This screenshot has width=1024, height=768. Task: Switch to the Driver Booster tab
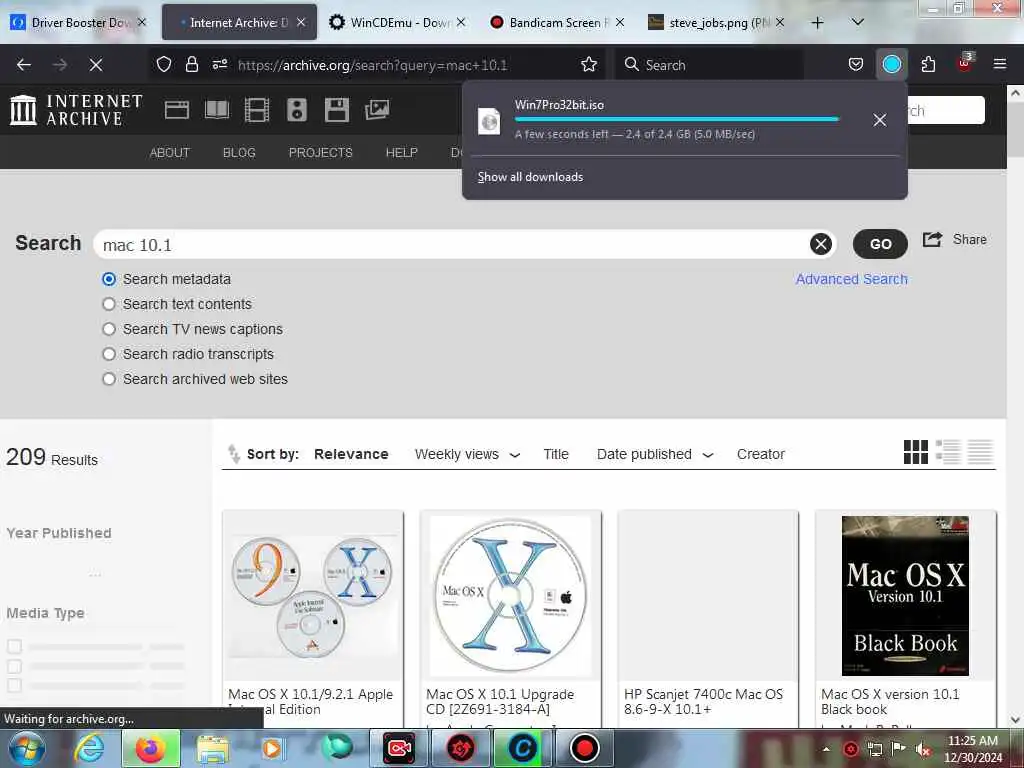78,22
